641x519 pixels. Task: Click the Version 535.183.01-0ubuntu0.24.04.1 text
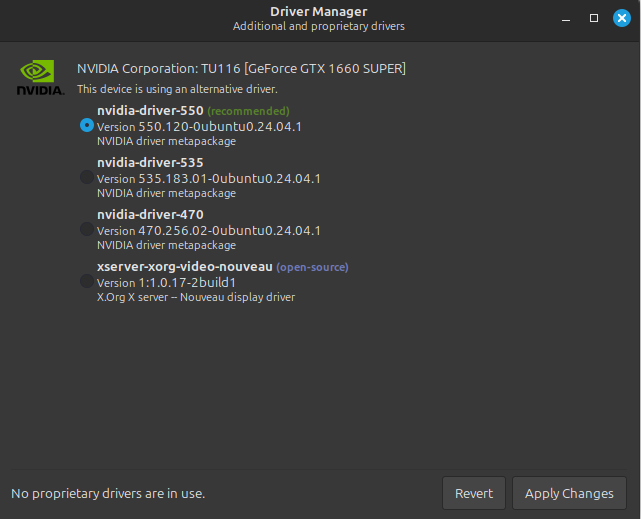tap(208, 179)
